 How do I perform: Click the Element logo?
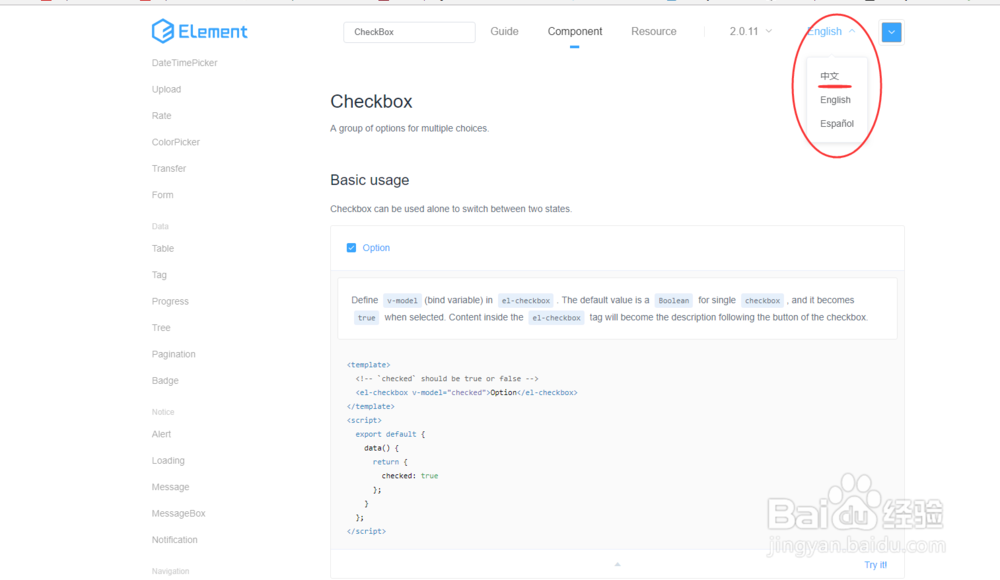point(199,31)
